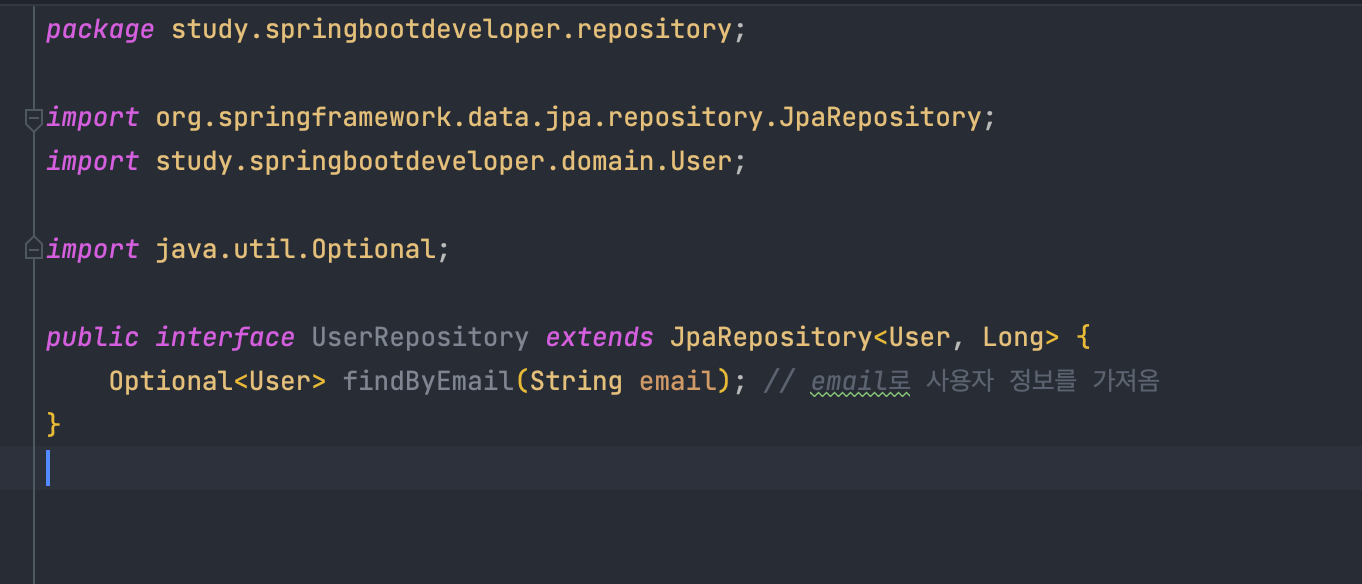Image resolution: width=1362 pixels, height=584 pixels.
Task: Click 'org.springframework.data.jpa.repository.JpaRepository' import path
Action: coord(568,117)
